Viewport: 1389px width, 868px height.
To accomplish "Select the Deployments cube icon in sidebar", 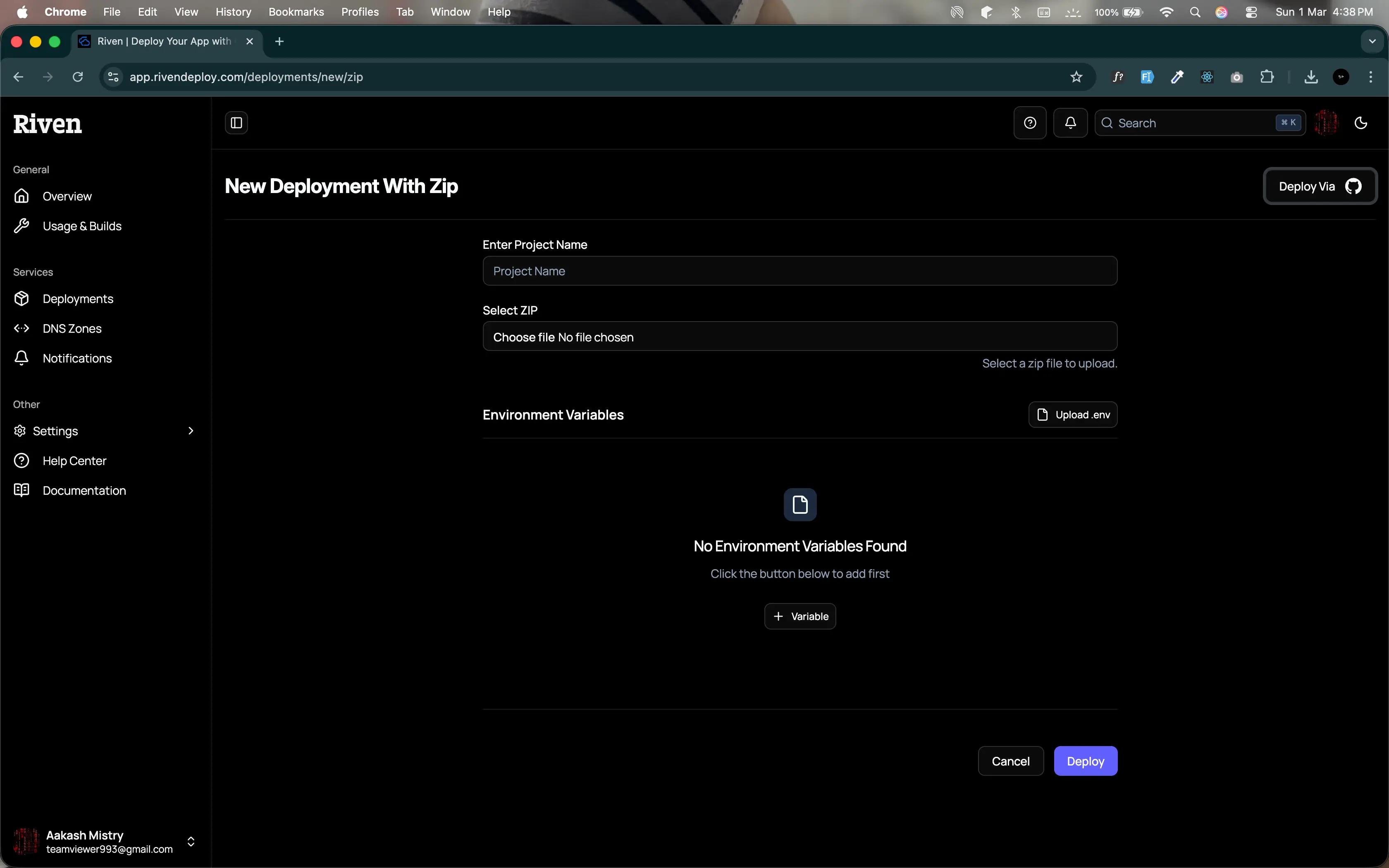I will click(21, 298).
